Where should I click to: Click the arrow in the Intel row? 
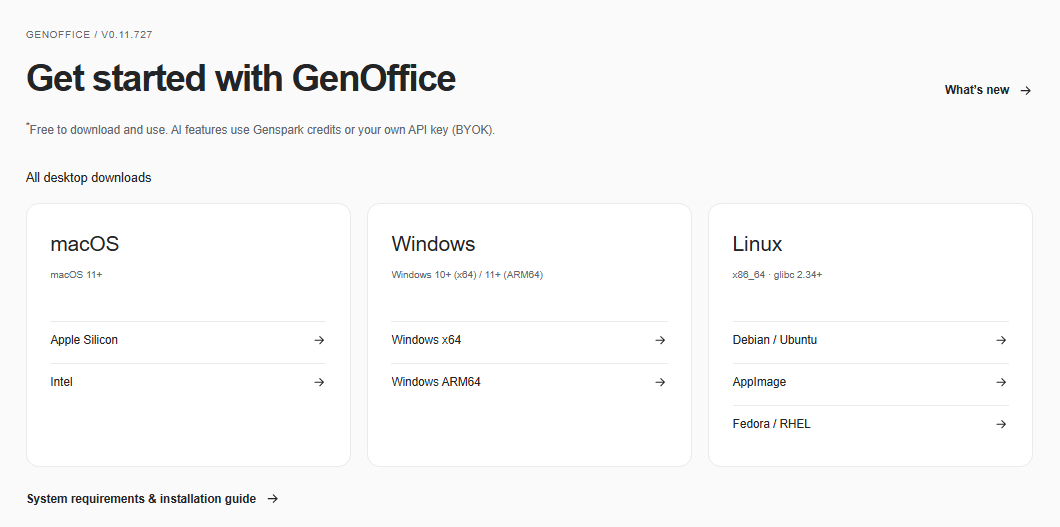click(319, 382)
